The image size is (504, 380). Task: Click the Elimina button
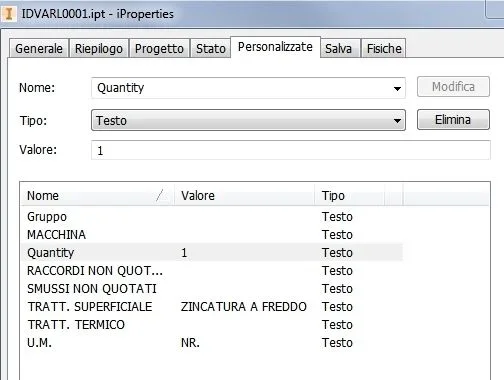(453, 120)
